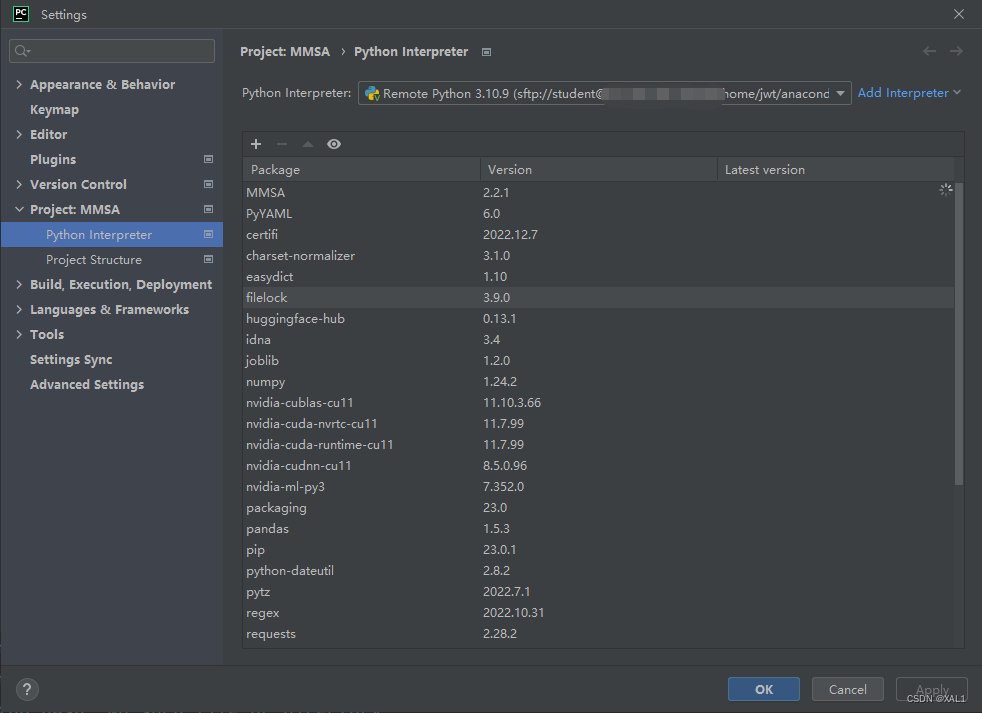Click project-level icon beside Version Control
This screenshot has width=982, height=713.
209,184
